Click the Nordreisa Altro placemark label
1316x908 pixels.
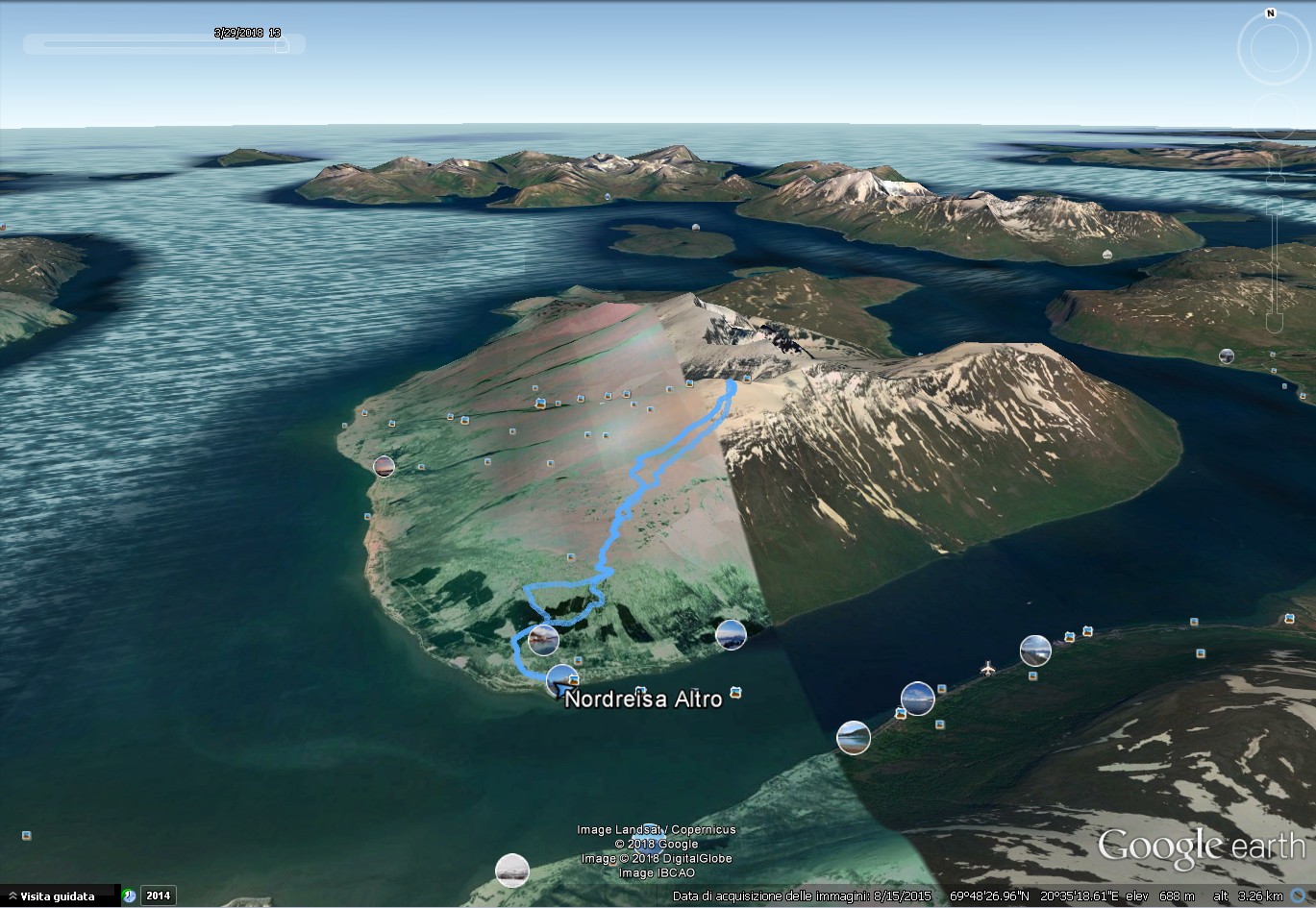click(643, 699)
